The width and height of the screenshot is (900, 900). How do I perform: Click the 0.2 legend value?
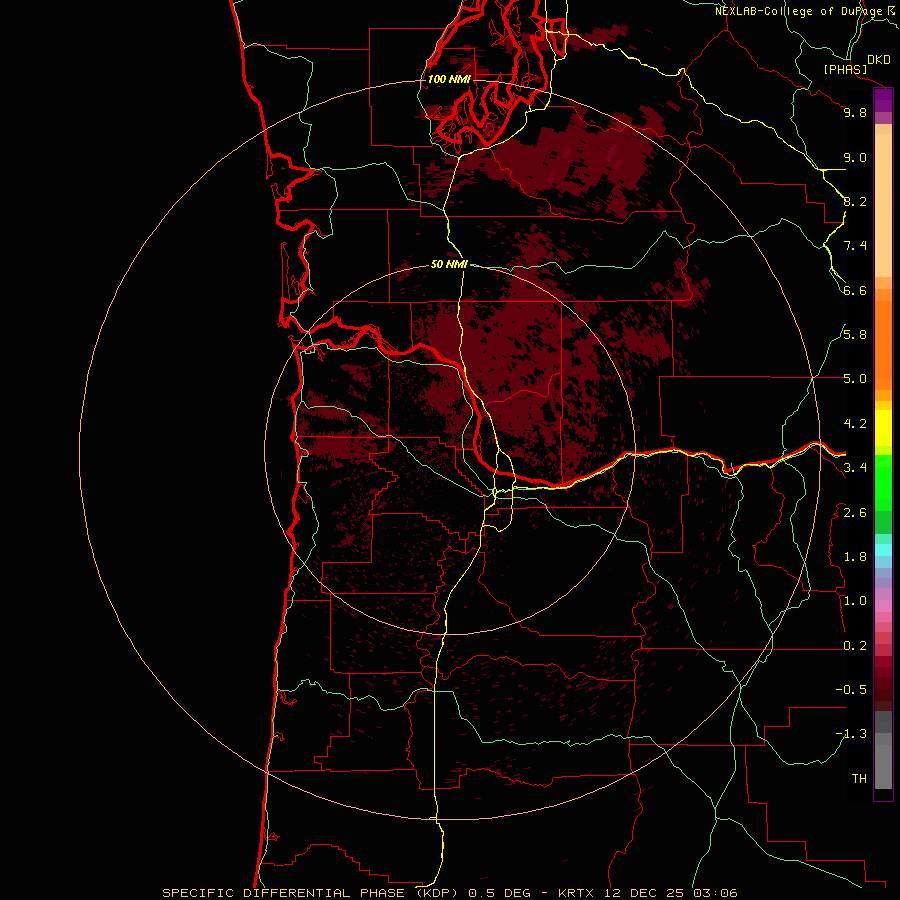click(855, 646)
